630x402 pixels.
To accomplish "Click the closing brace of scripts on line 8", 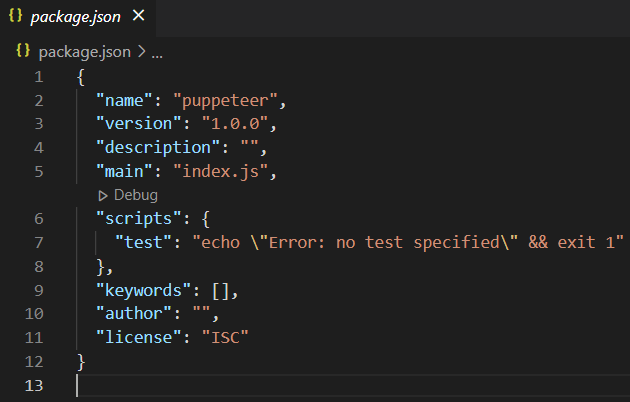I will [x=100, y=267].
